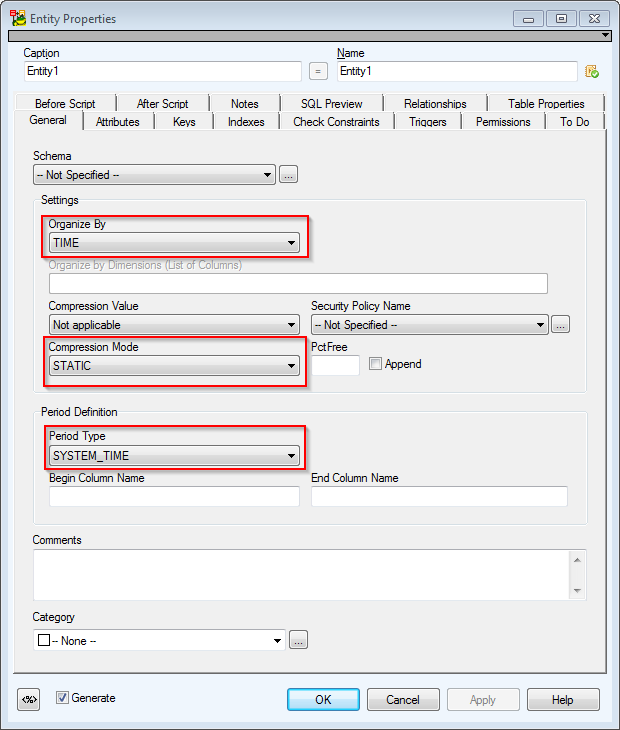The width and height of the screenshot is (620, 730).
Task: Click the Entity Properties title bar icon
Action: 17,18
